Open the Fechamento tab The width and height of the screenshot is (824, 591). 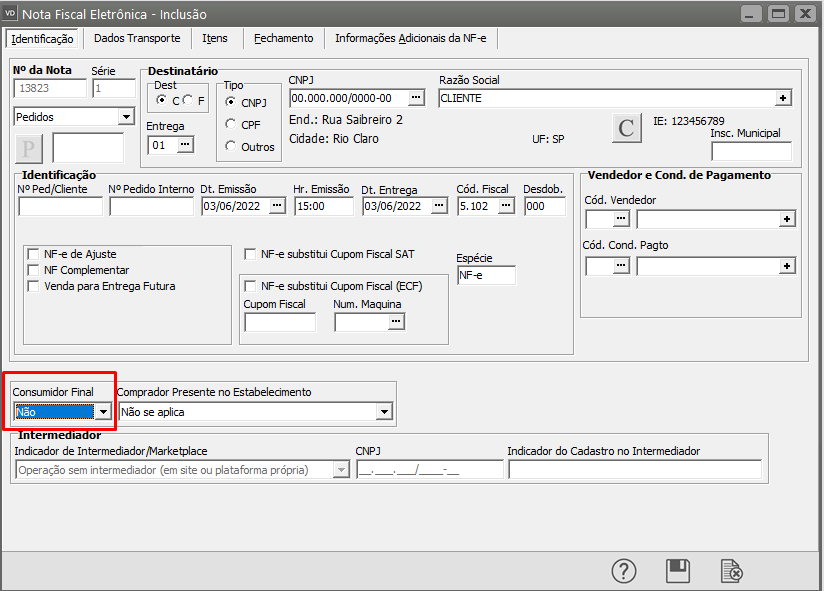coord(283,38)
